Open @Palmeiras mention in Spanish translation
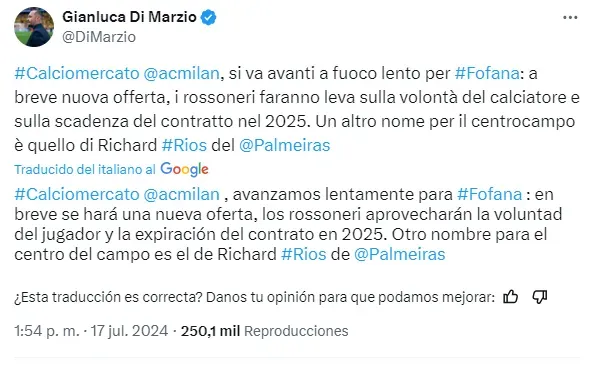Image resolution: width=596 pixels, height=365 pixels. 399,254
